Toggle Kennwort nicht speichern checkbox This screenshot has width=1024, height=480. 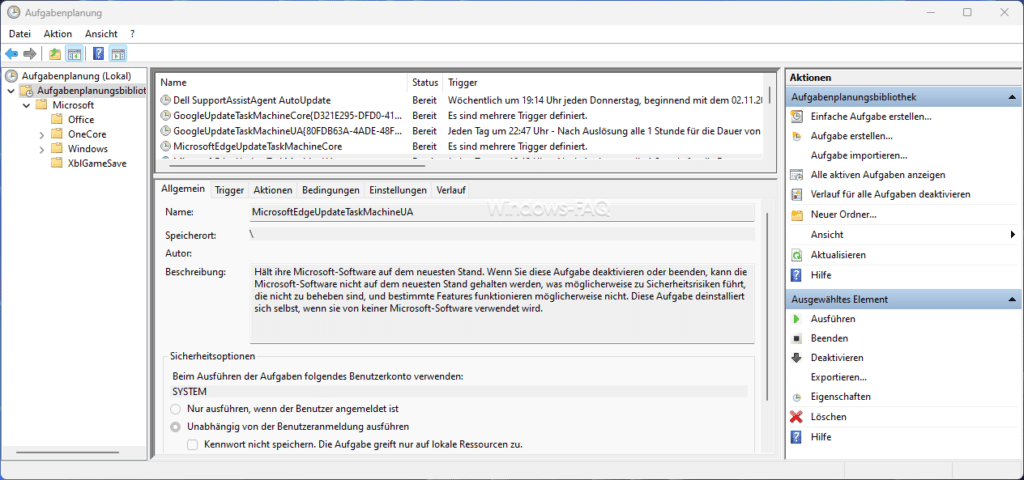pos(192,445)
